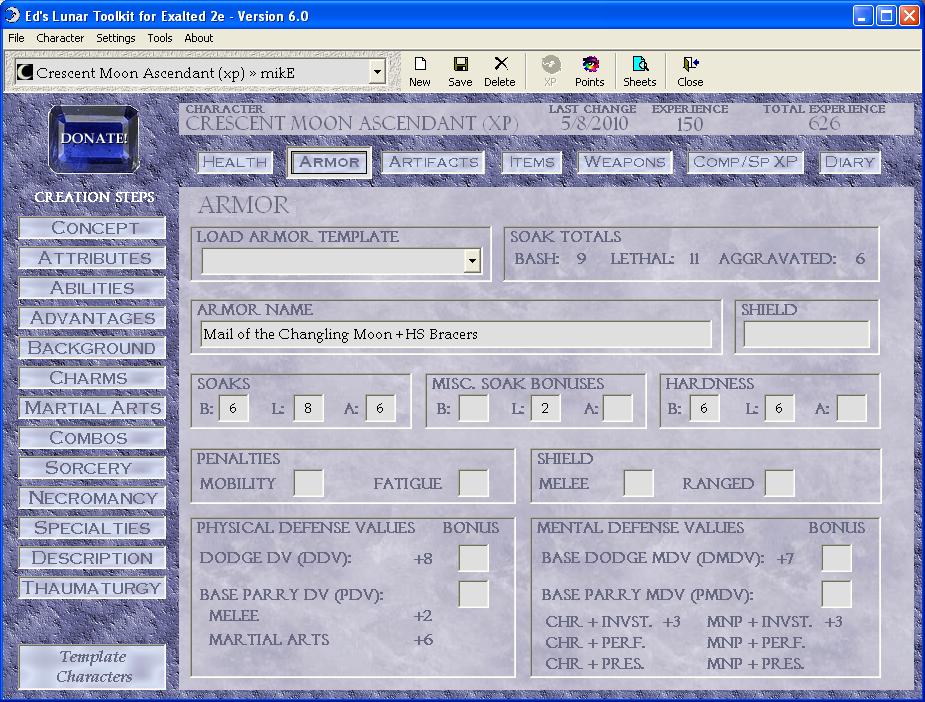Go to the Advantages creation step
The image size is (925, 702).
(x=92, y=318)
